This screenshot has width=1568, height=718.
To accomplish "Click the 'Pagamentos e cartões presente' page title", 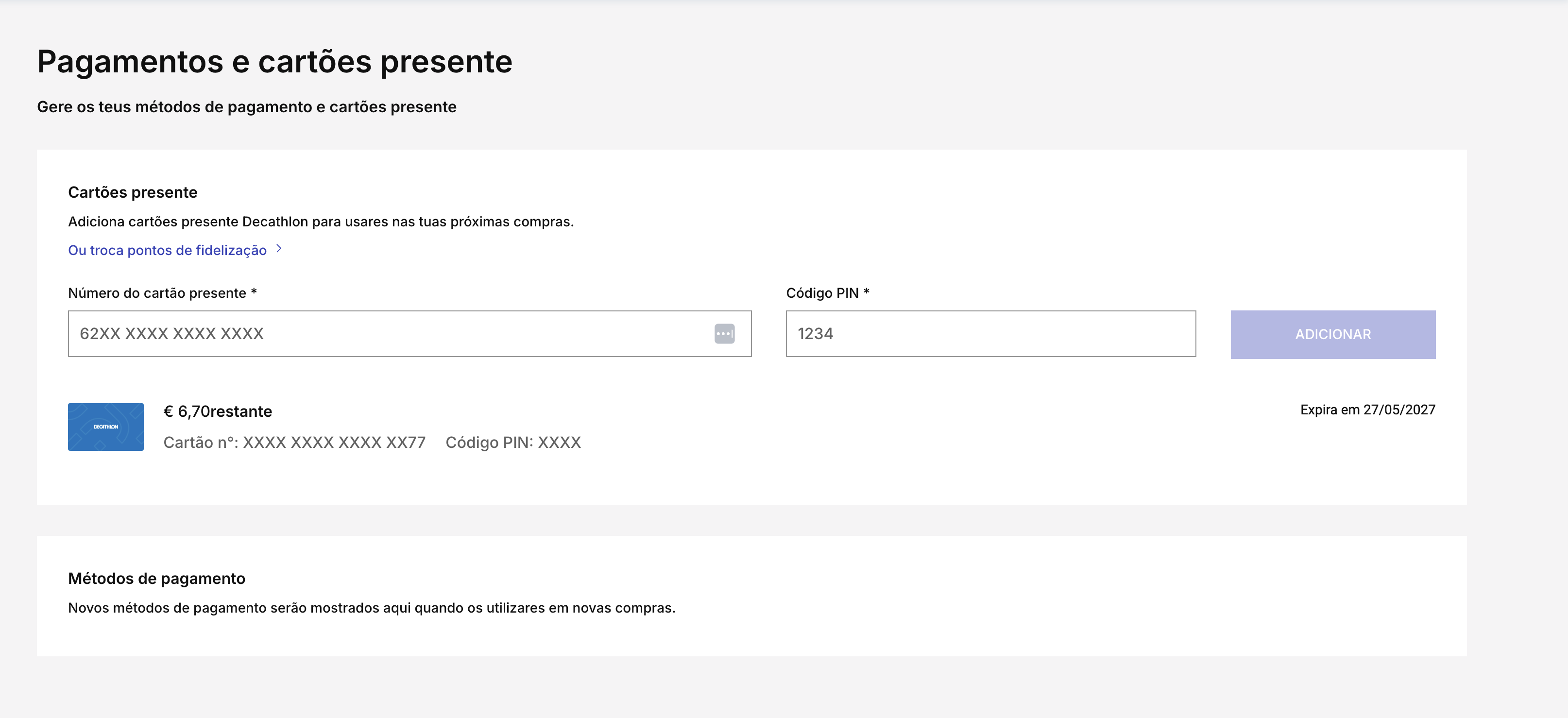I will tap(274, 62).
